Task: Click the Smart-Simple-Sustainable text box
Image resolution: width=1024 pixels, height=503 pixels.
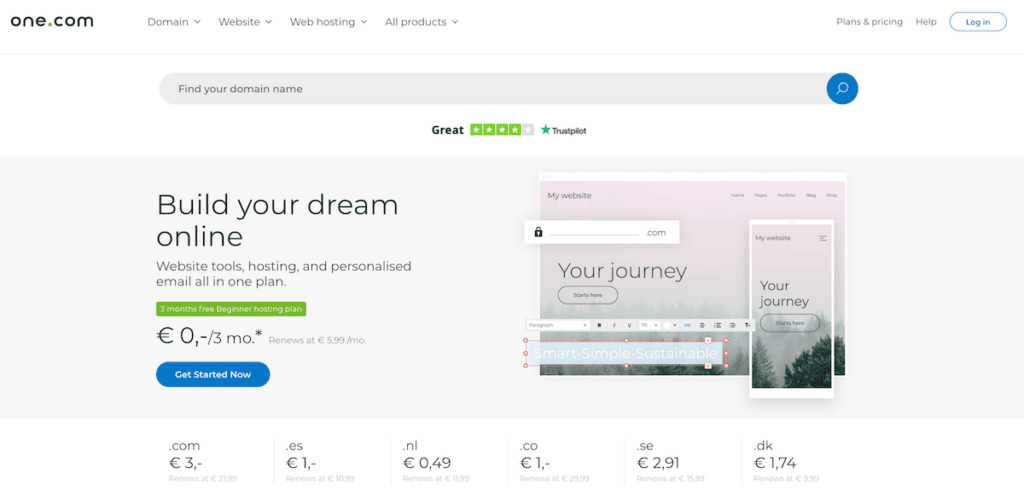Action: (x=626, y=353)
